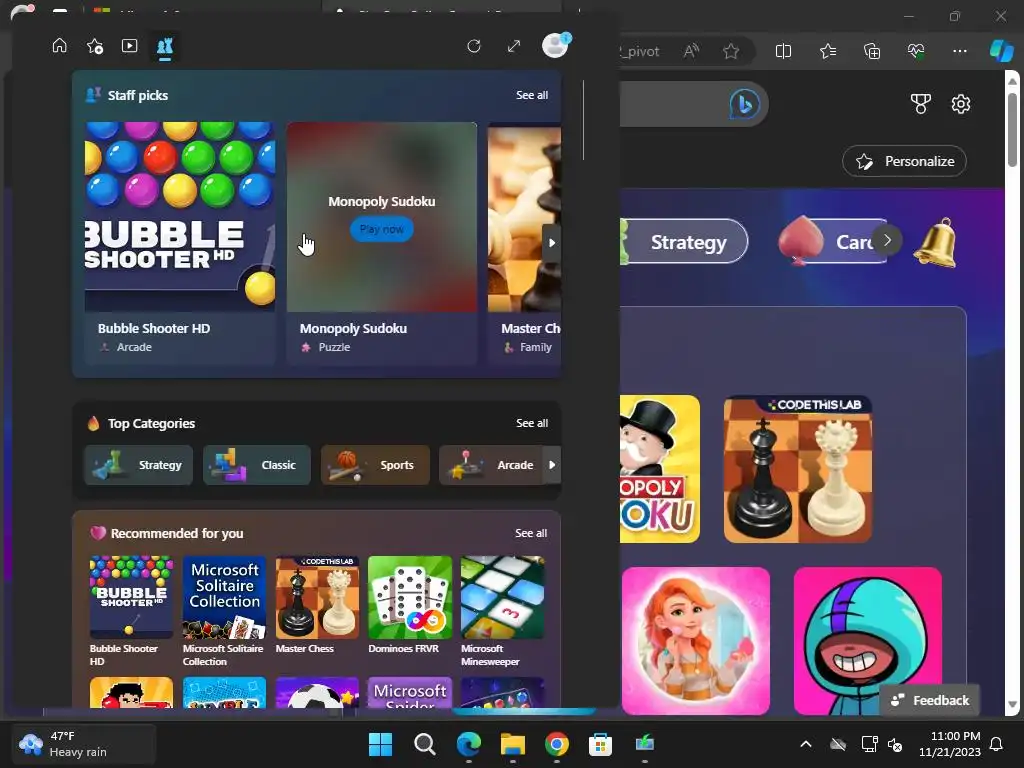Select Sports in Top Categories
Screen dimensions: 1024x768
375,465
